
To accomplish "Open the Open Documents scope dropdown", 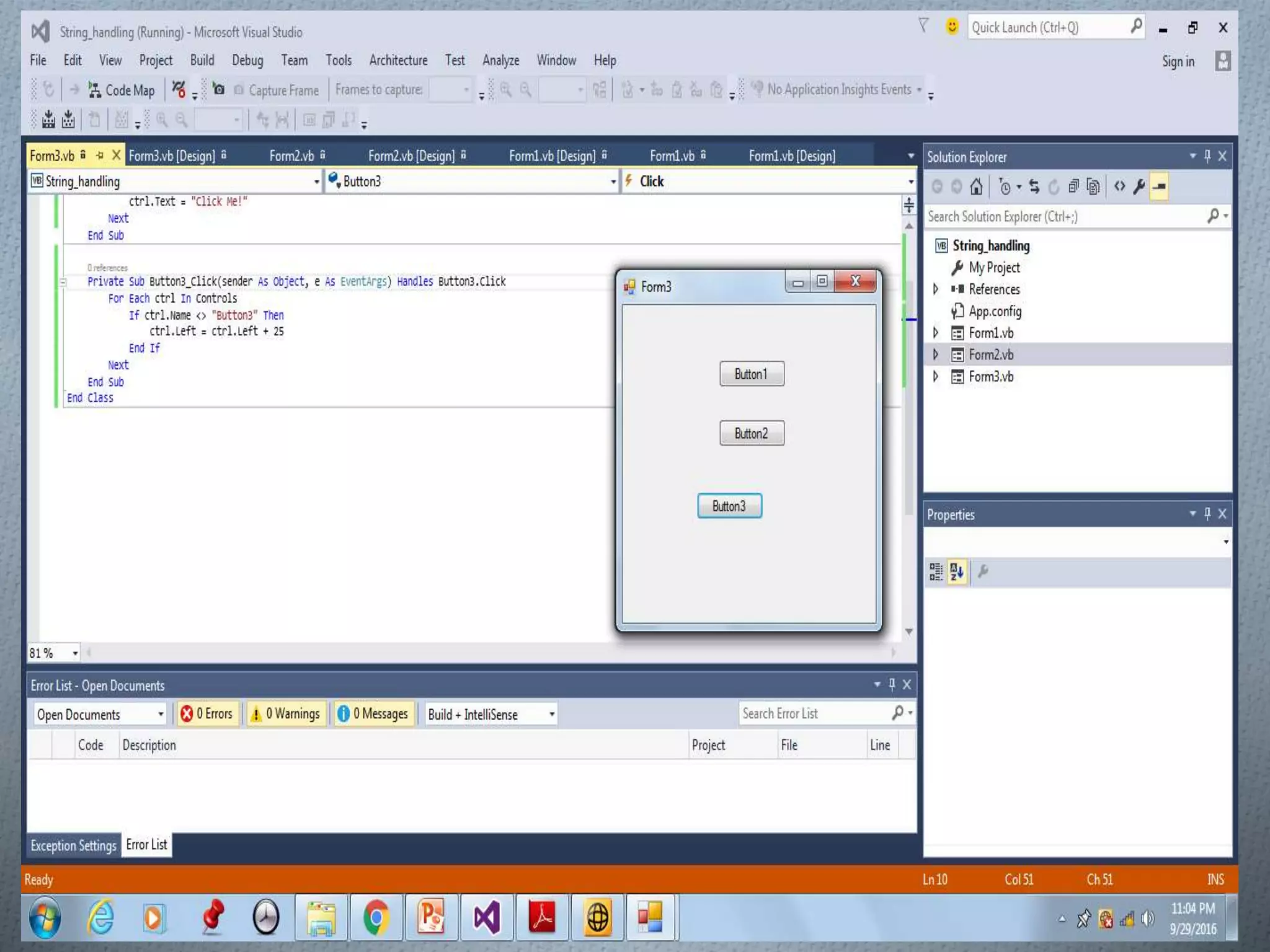I will pos(100,714).
